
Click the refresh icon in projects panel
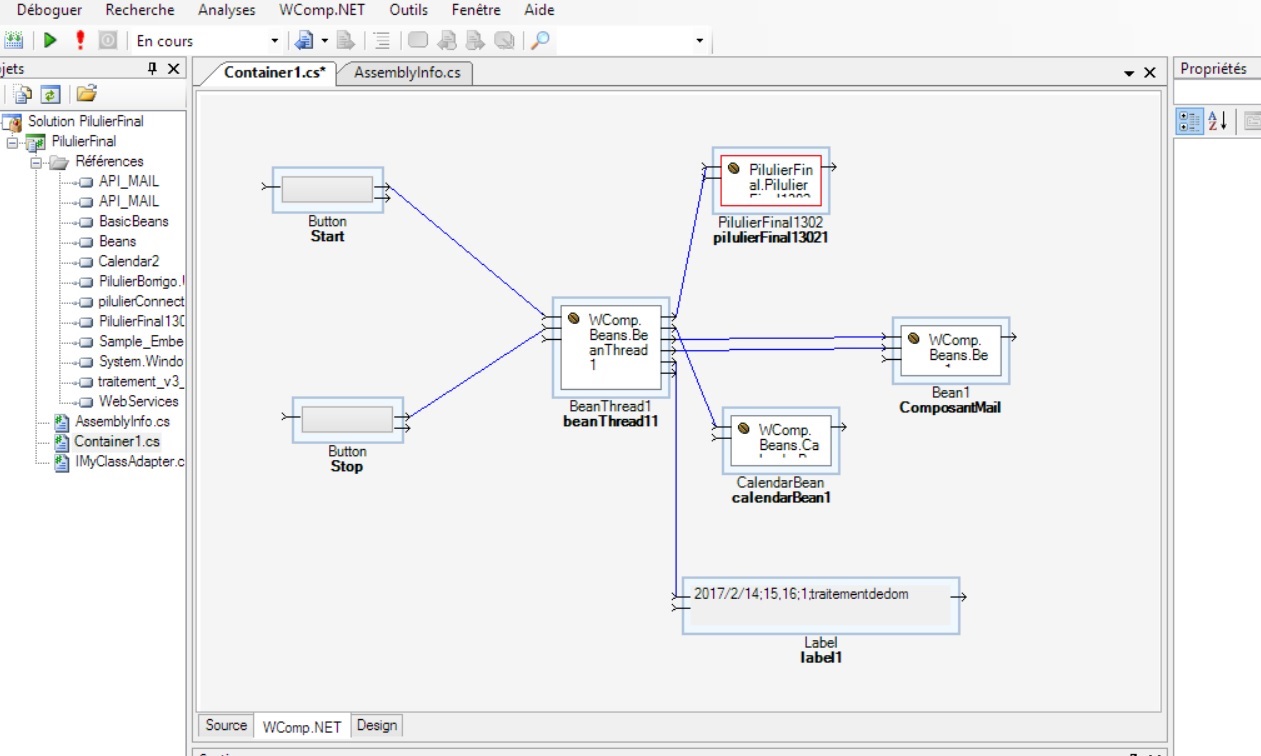coord(50,94)
